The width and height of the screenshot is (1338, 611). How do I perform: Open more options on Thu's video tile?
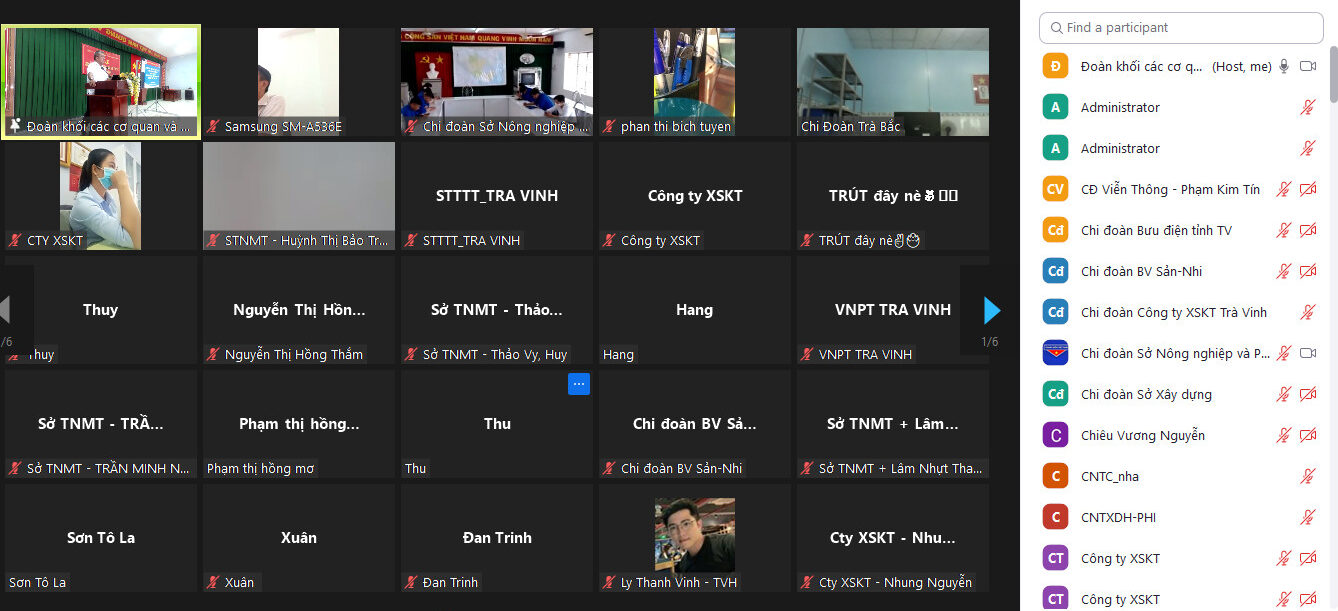[578, 384]
